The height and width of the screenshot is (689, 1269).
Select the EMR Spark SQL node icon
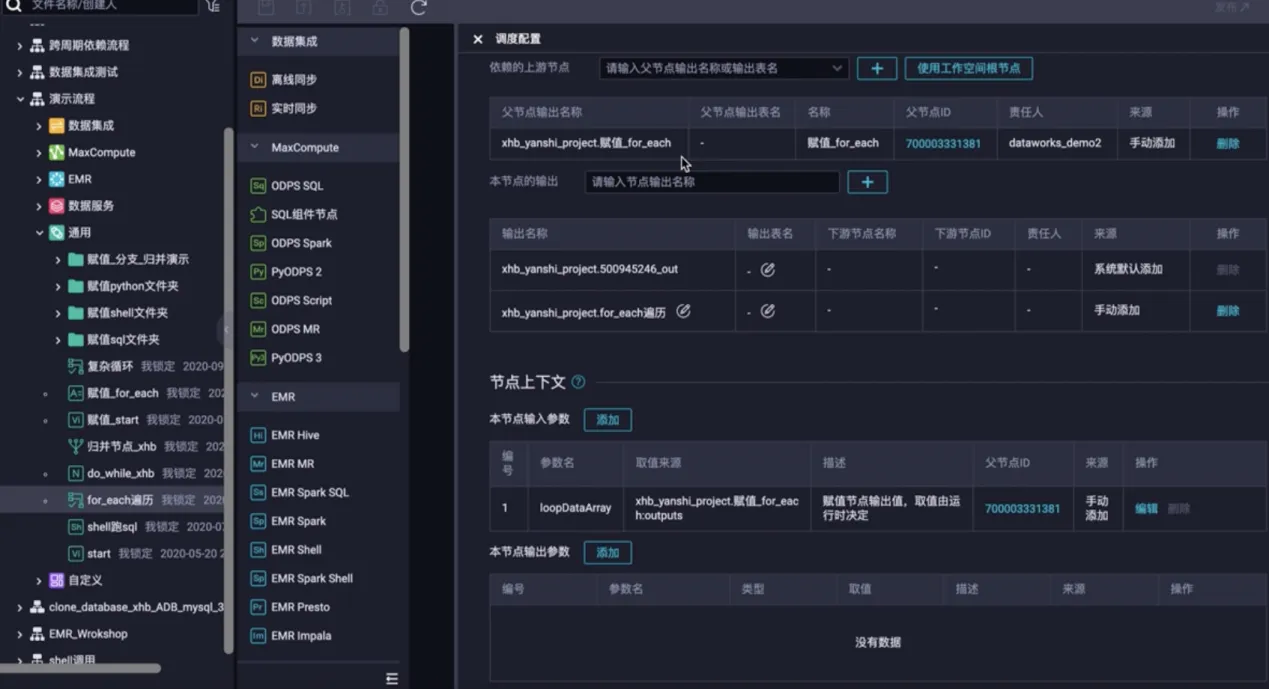258,492
